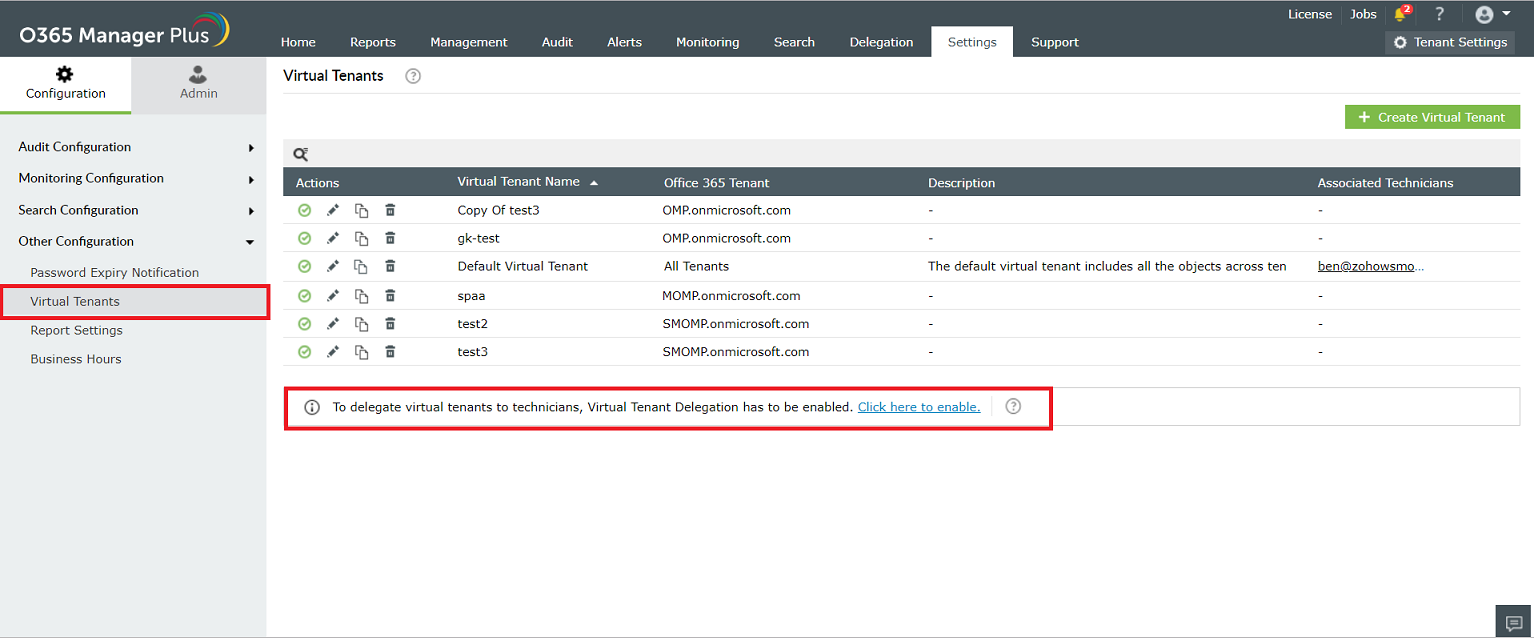Toggle the enabled status of spaa tenant

coord(304,296)
